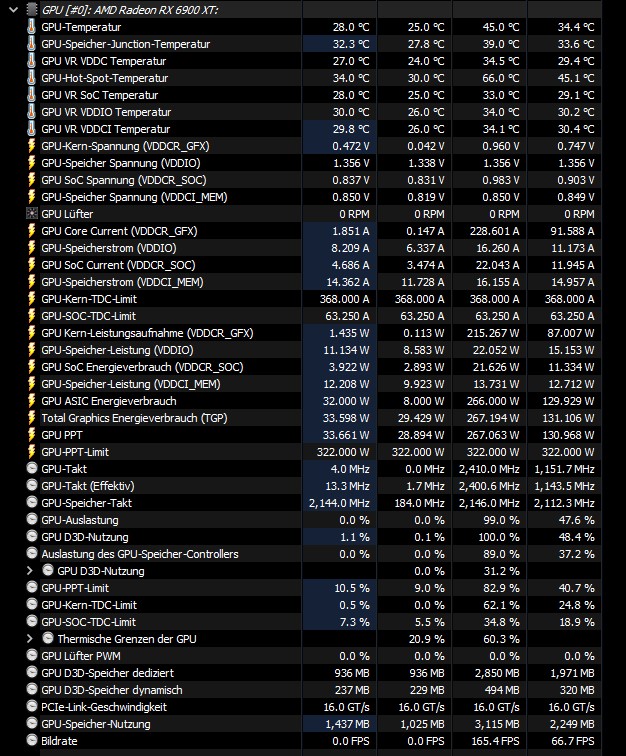Click the 0.042 V minimum core voltage value
The width and height of the screenshot is (626, 756).
[425, 146]
